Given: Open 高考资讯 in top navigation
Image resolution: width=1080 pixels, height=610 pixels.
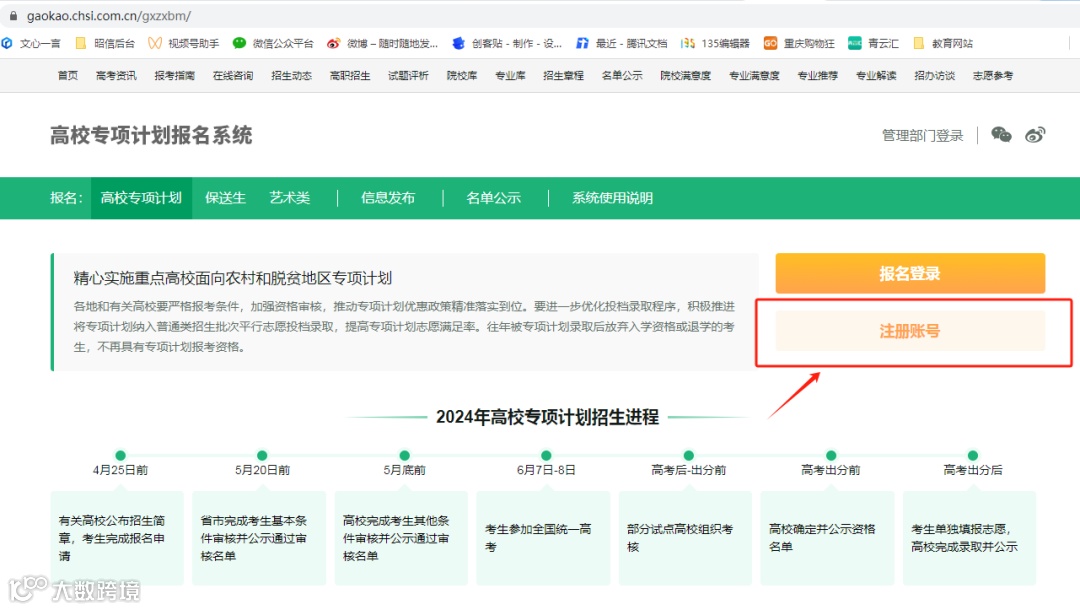Looking at the screenshot, I should (116, 76).
